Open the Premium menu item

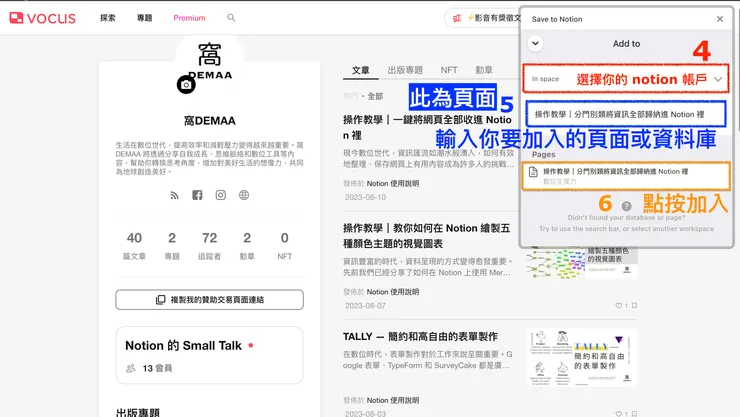pos(189,18)
